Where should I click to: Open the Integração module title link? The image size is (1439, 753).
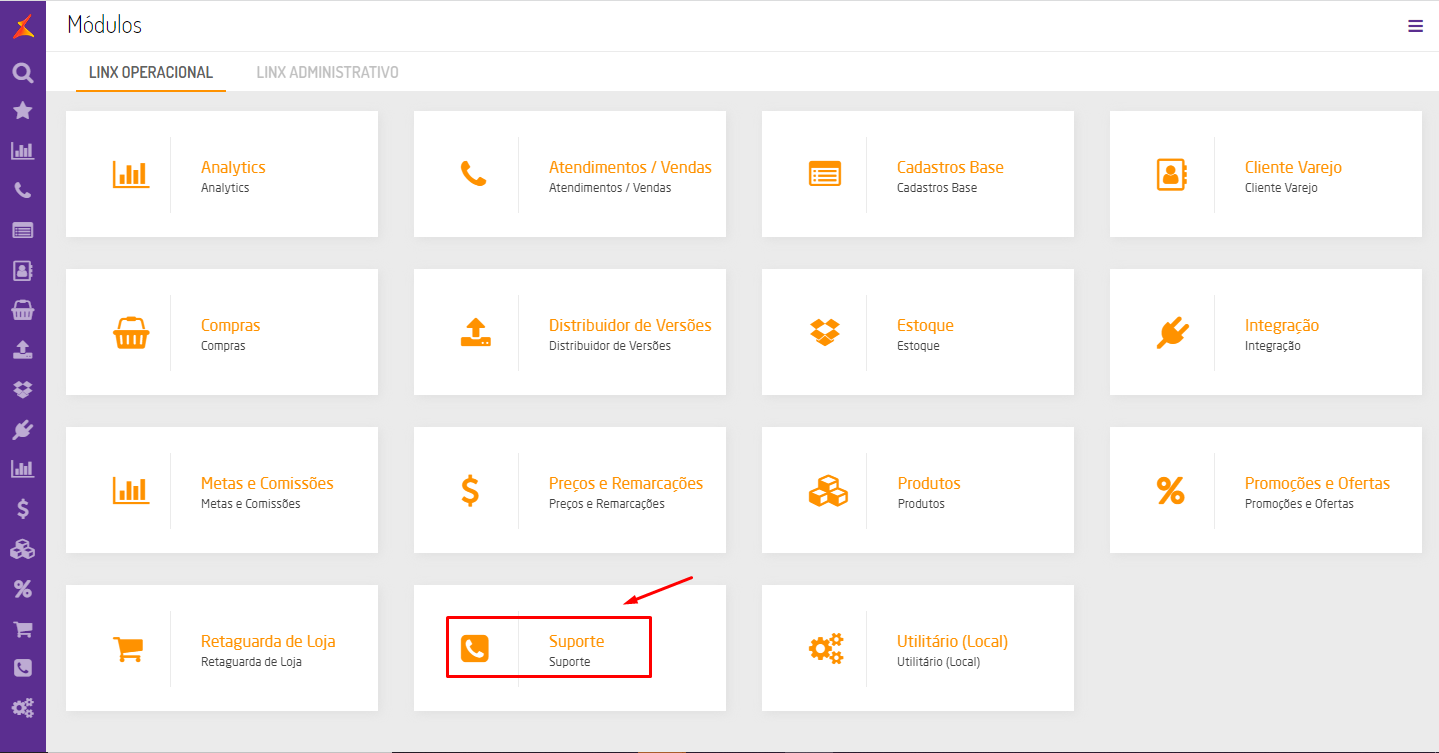(x=1282, y=325)
